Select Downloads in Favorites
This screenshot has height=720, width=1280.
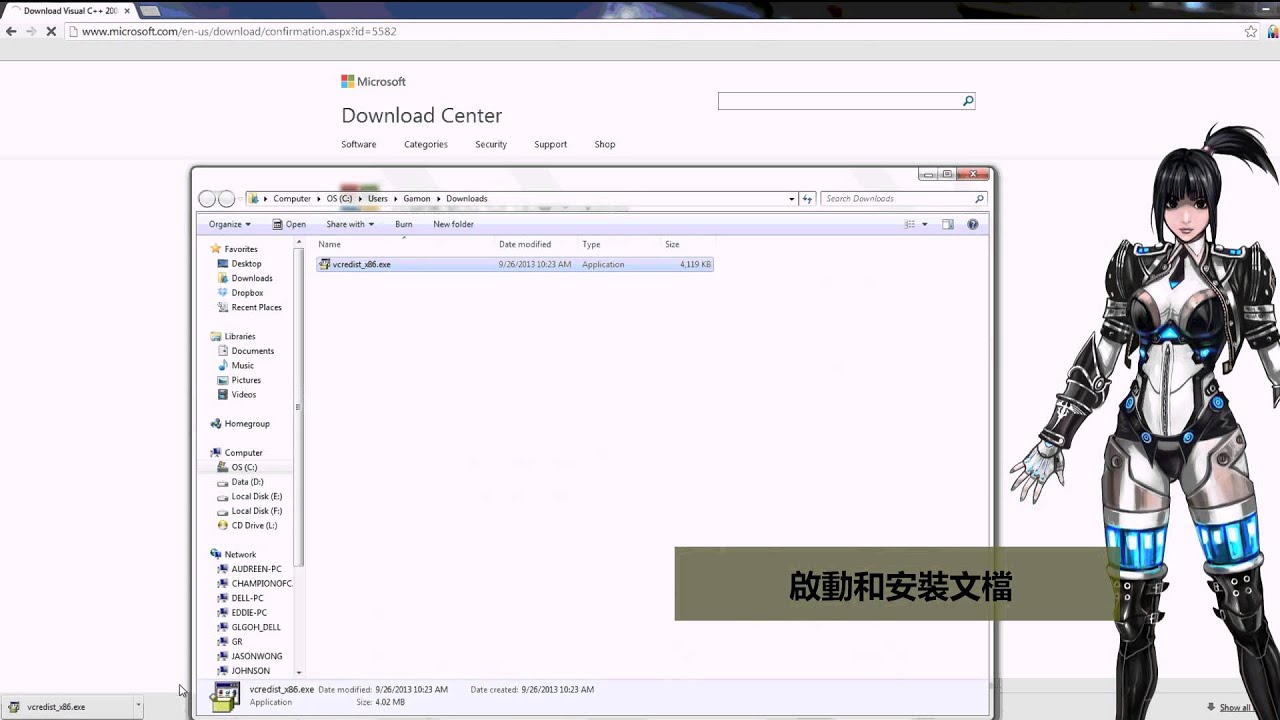click(252, 278)
